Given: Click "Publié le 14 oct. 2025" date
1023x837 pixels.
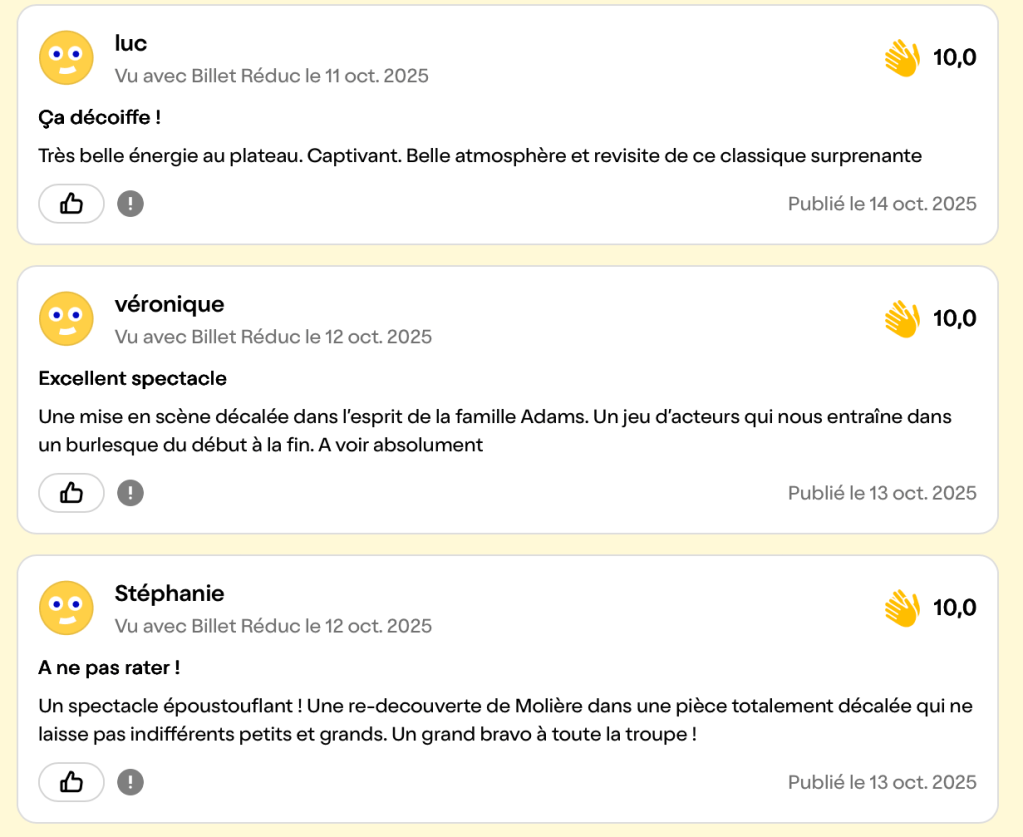Looking at the screenshot, I should pyautogui.click(x=882, y=204).
